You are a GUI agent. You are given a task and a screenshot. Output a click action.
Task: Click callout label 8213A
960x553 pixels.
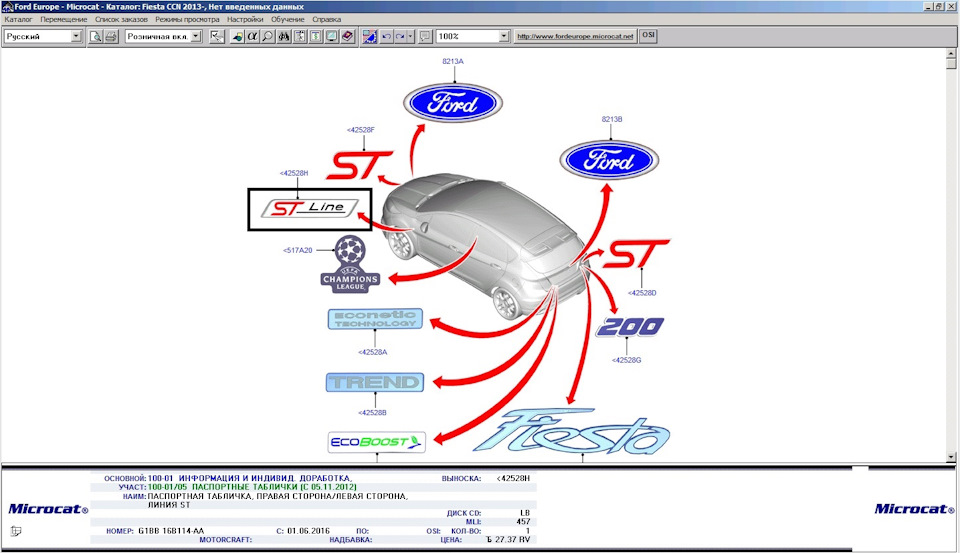[453, 61]
